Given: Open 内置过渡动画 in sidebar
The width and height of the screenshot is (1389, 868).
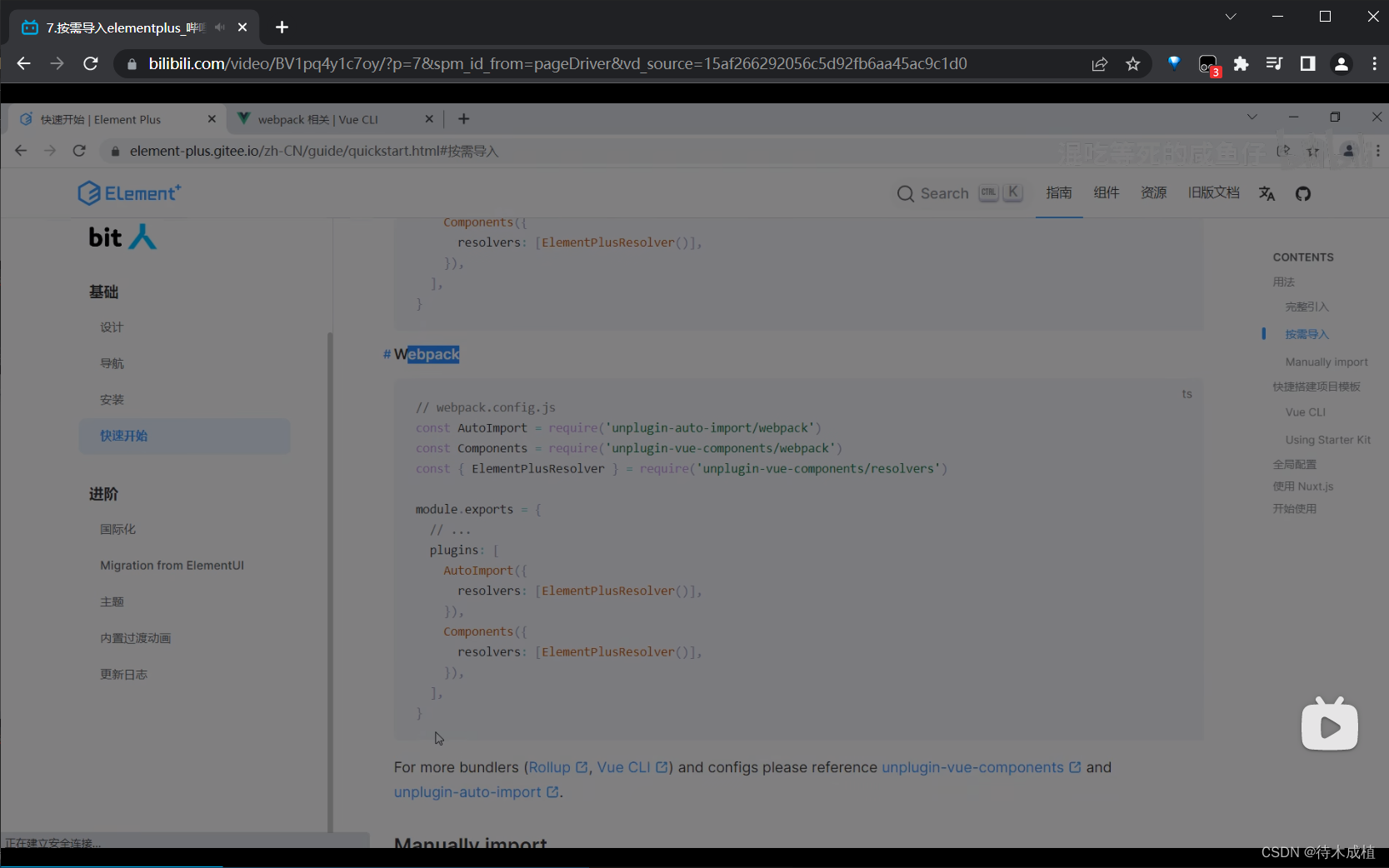Looking at the screenshot, I should point(135,638).
